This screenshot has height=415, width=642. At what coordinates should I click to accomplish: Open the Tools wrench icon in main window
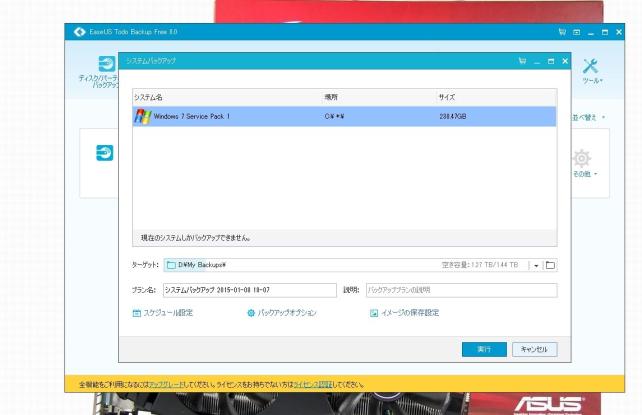click(590, 66)
